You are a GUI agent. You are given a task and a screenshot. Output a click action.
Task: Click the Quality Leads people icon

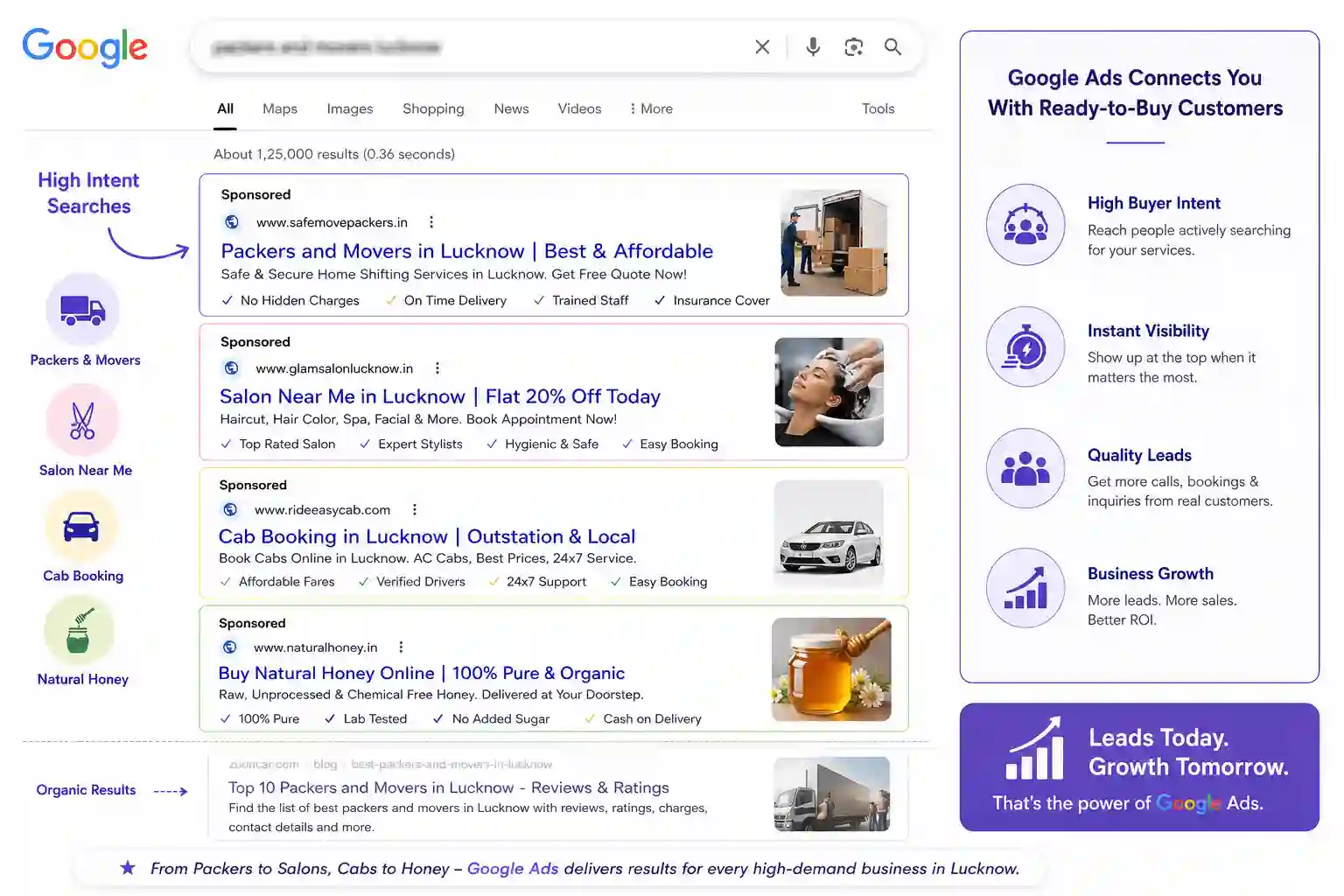point(1025,468)
